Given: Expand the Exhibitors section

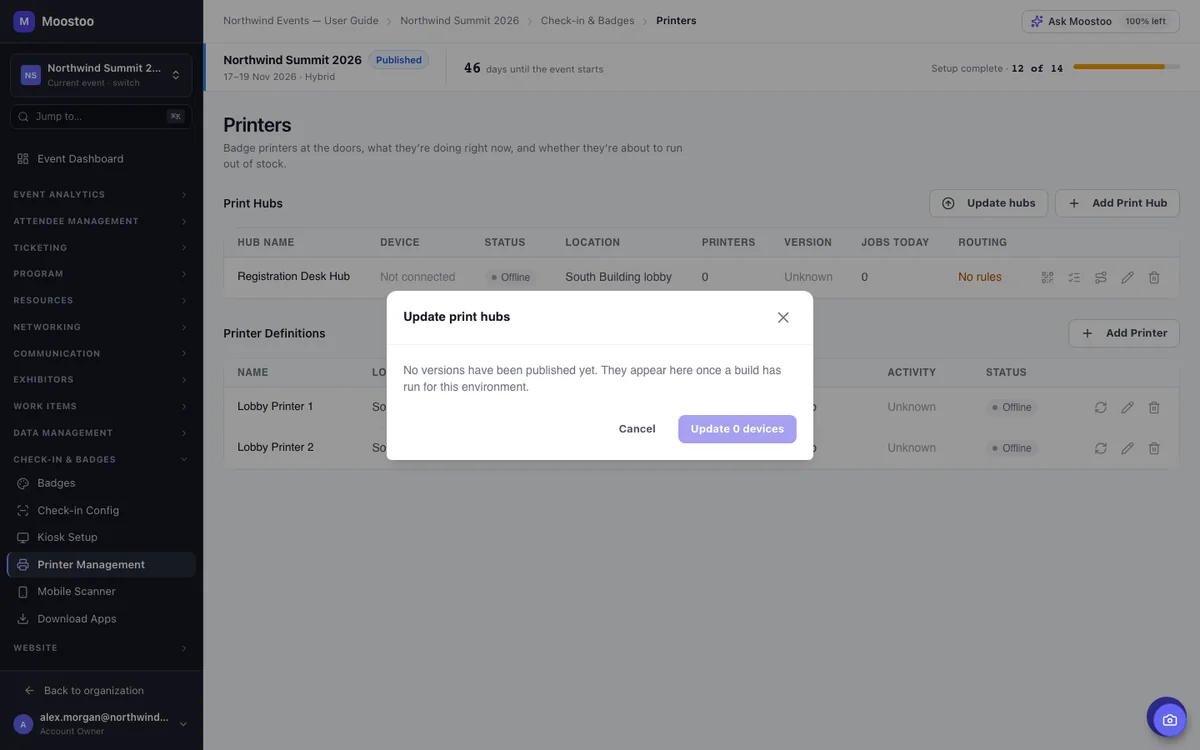Looking at the screenshot, I should point(101,380).
